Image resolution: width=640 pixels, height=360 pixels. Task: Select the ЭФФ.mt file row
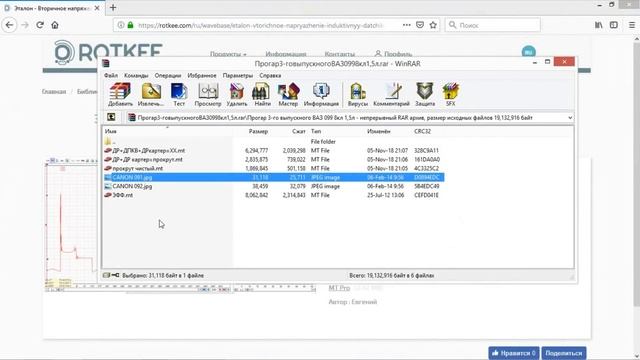coord(273,195)
